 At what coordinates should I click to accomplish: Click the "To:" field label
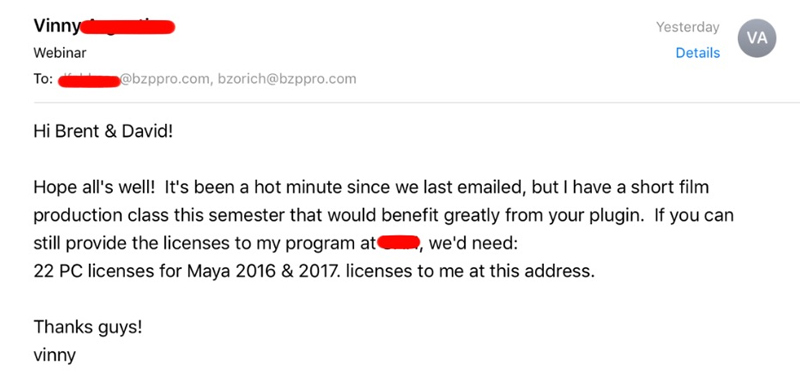tap(43, 80)
